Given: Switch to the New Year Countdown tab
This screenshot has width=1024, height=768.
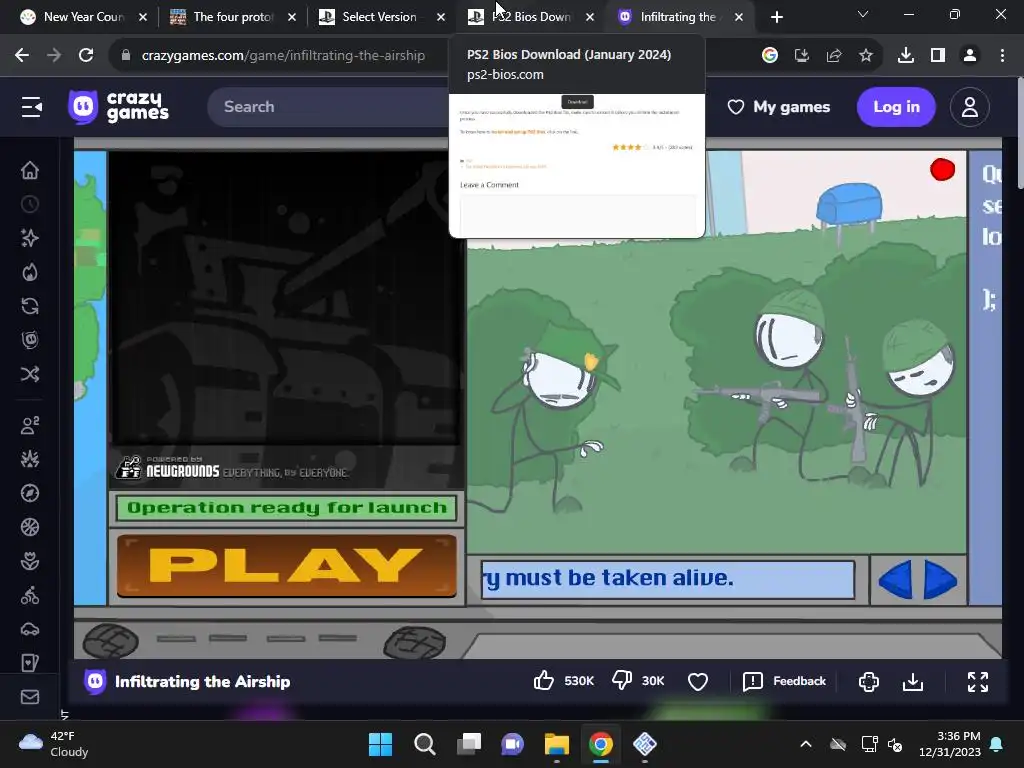Looking at the screenshot, I should (x=83, y=17).
